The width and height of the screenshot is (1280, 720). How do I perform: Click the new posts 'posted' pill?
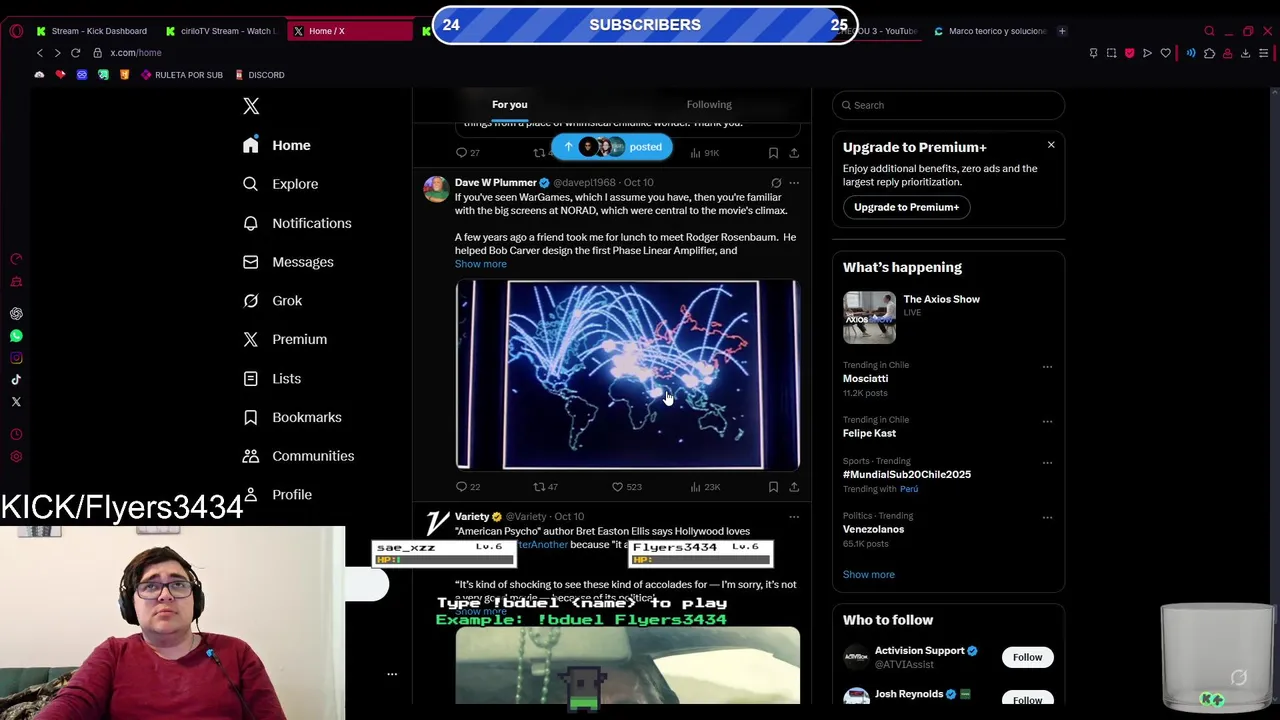coord(612,147)
